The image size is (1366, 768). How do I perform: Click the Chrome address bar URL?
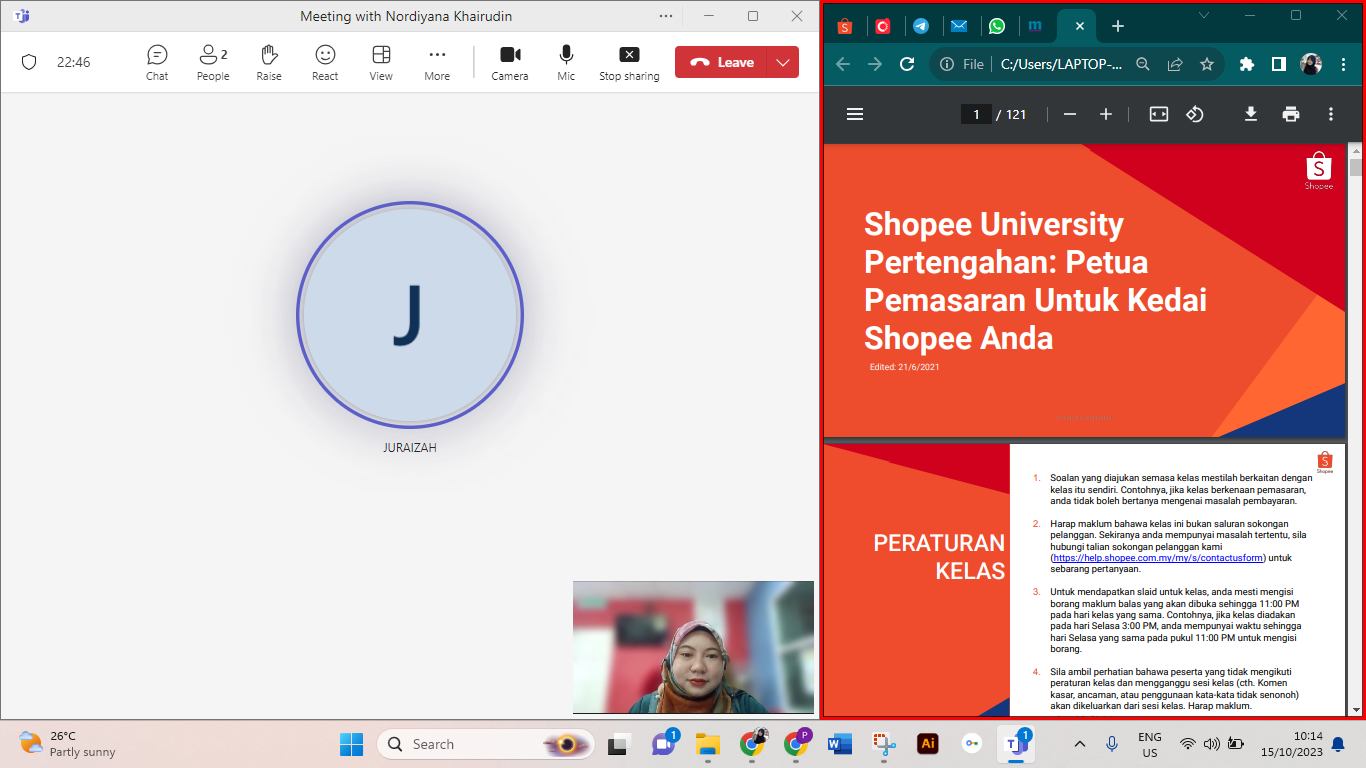point(1062,64)
